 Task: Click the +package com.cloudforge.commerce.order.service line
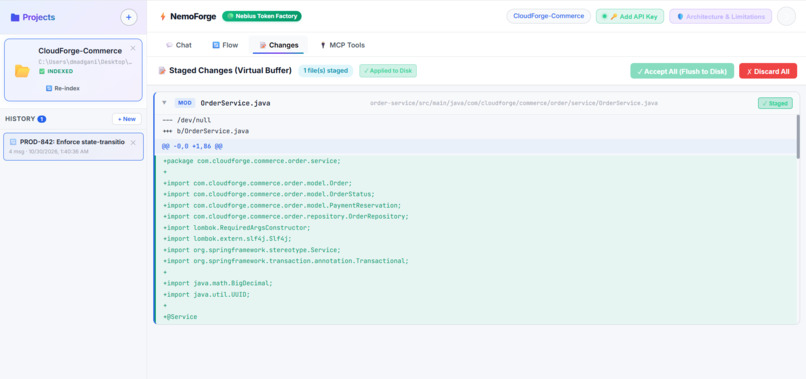click(252, 161)
